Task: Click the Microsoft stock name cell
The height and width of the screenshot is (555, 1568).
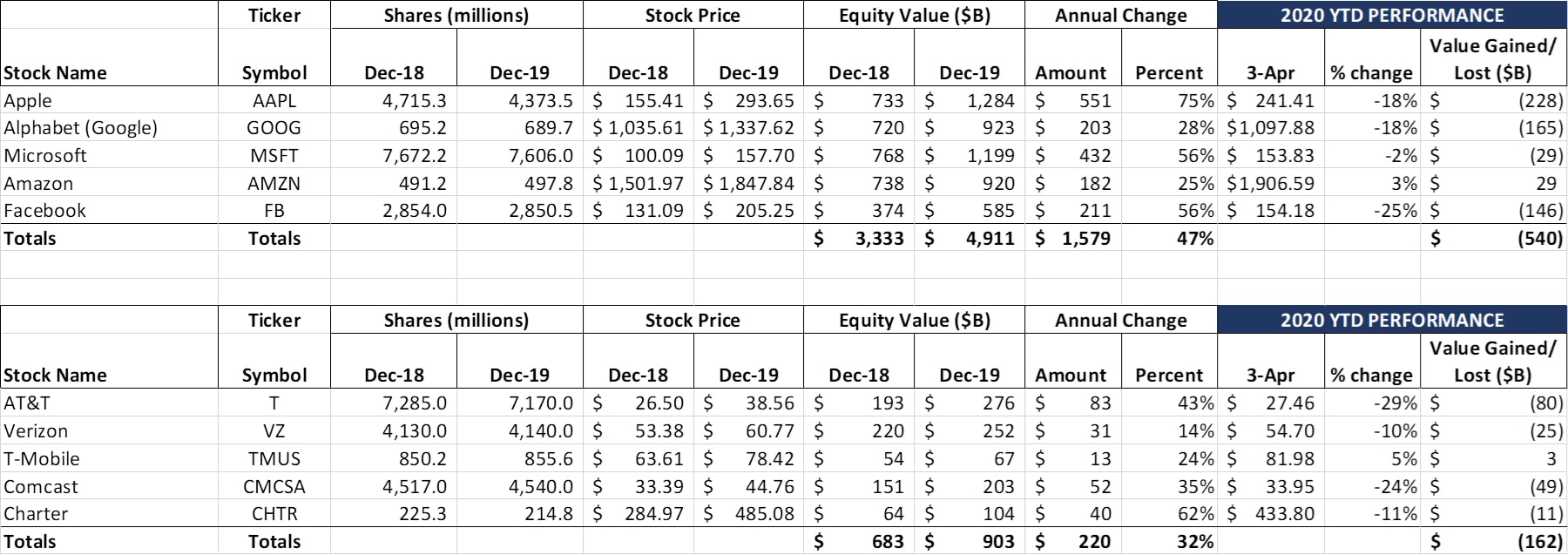Action: click(x=45, y=156)
